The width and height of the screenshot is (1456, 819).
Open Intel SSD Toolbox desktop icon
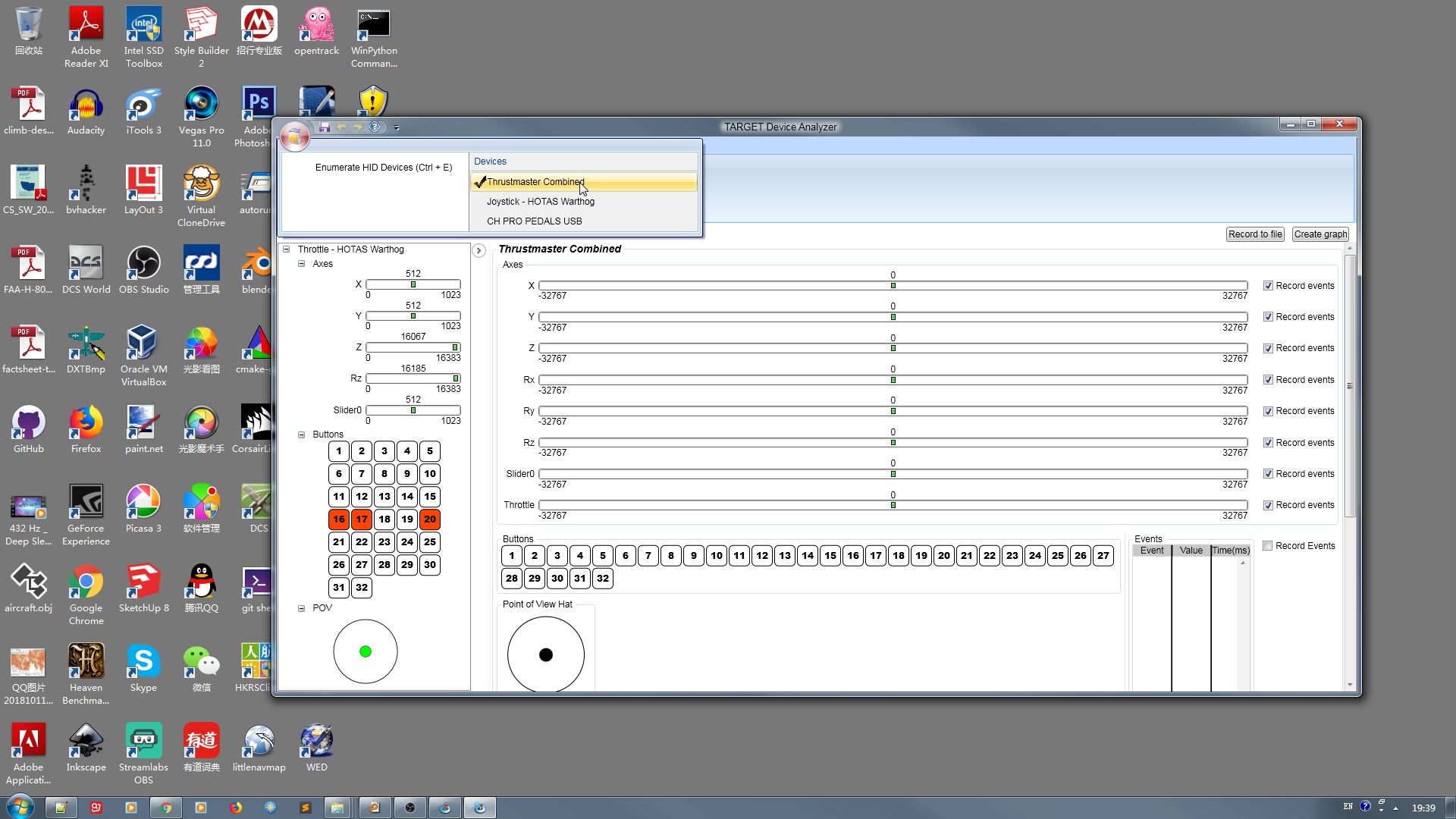pyautogui.click(x=144, y=37)
